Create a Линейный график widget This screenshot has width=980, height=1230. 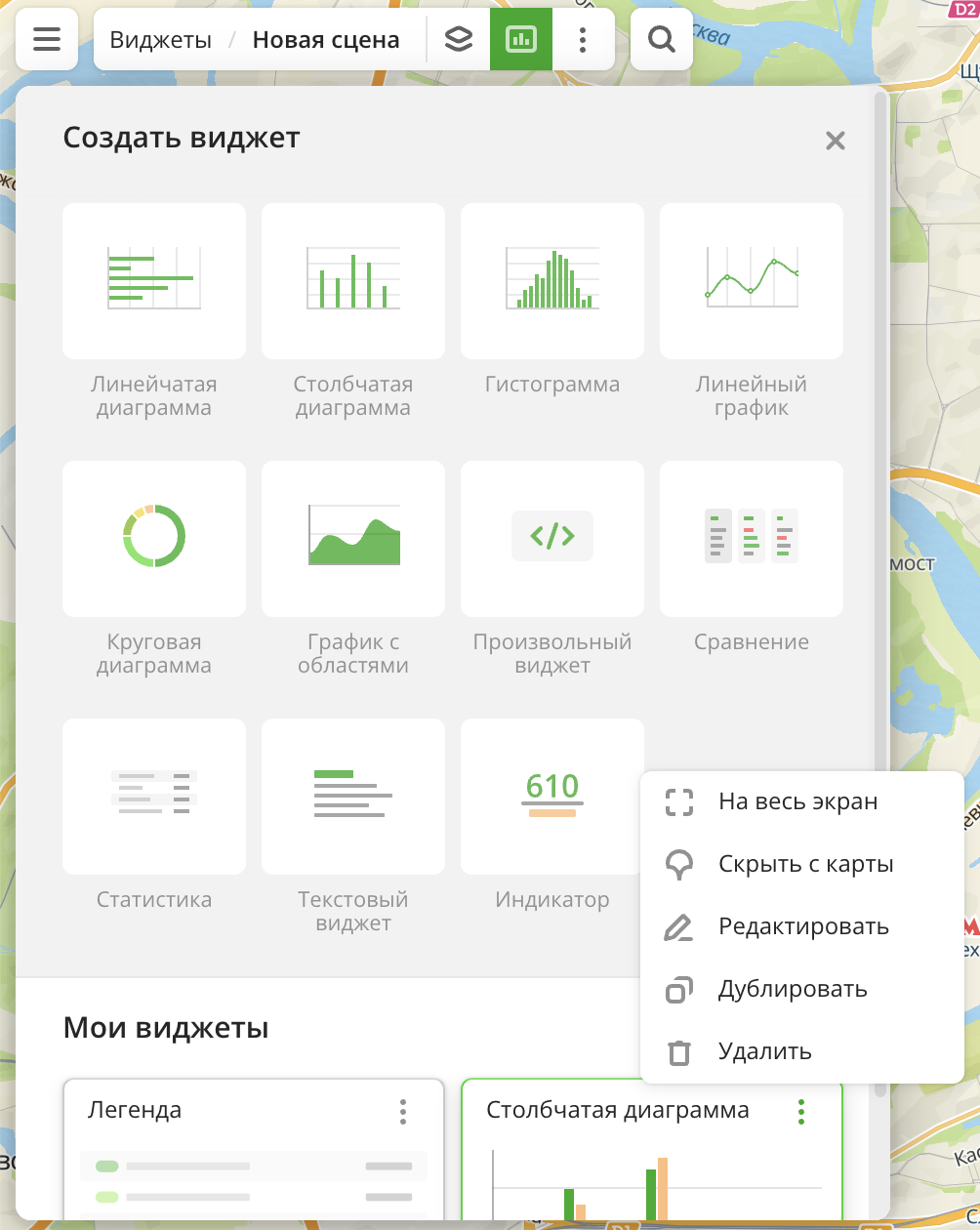[752, 281]
